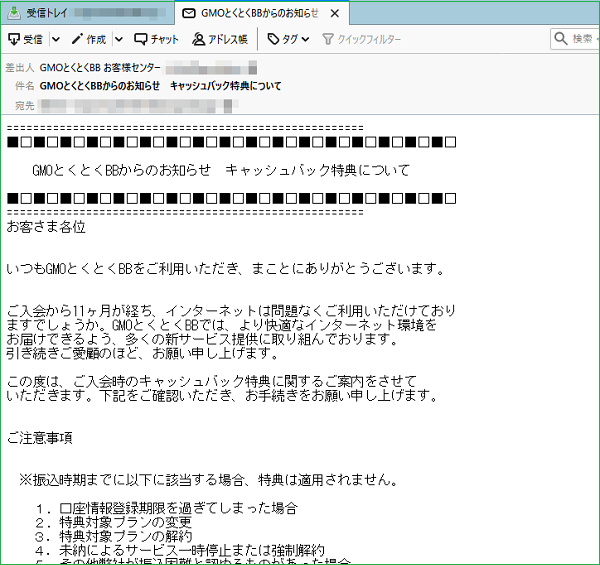Click the line 引き続きご愛顧のほど、お願い申し上げます
Screen dimensions: 600x565
(x=143, y=353)
